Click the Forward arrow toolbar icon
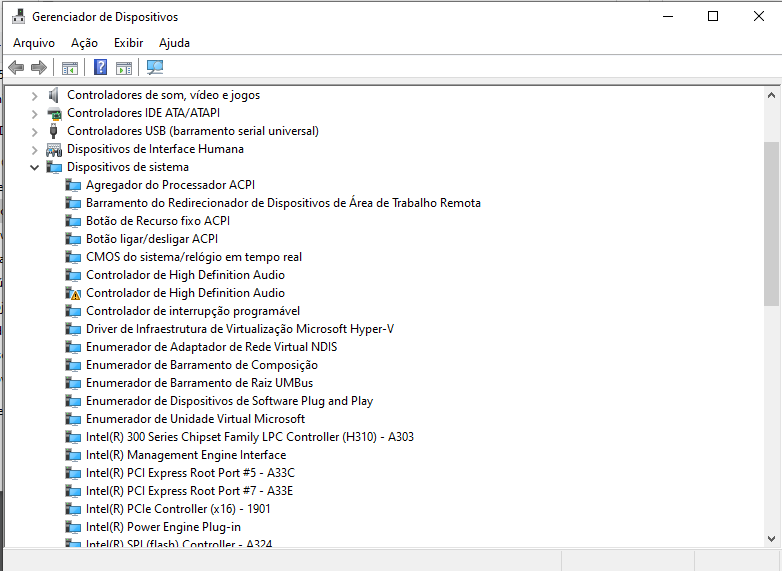This screenshot has width=782, height=571. coord(38,67)
